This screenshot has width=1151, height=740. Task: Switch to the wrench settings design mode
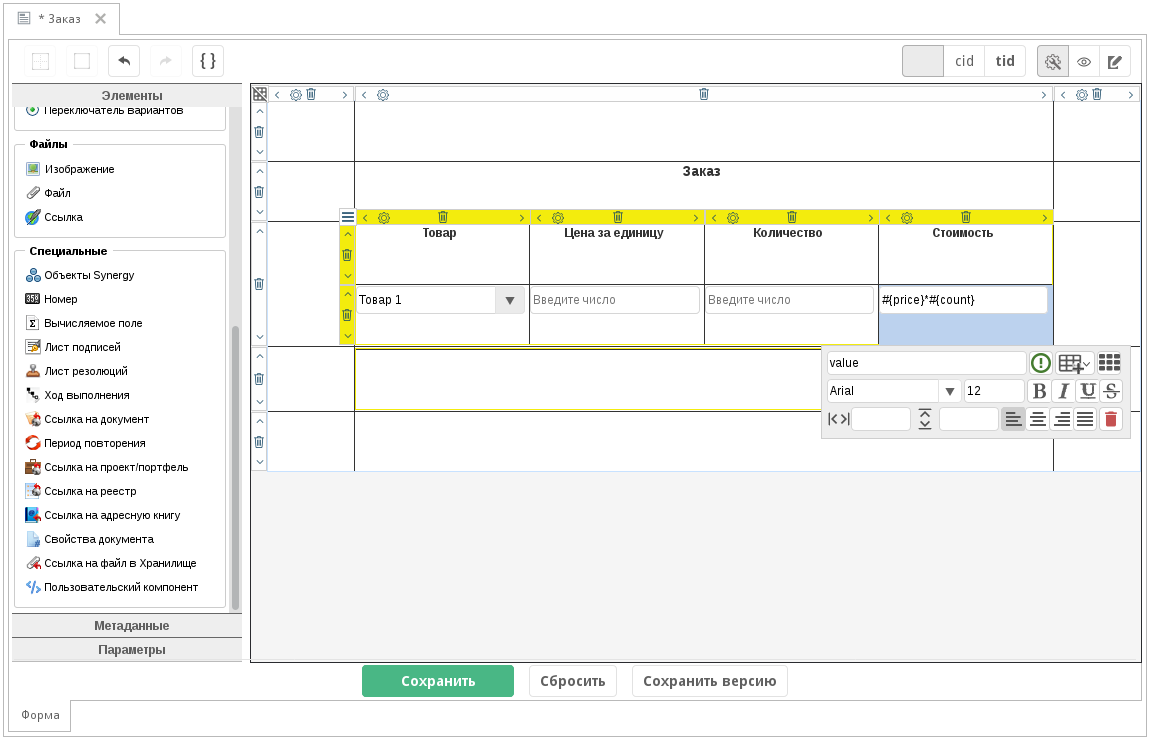[x=1053, y=62]
